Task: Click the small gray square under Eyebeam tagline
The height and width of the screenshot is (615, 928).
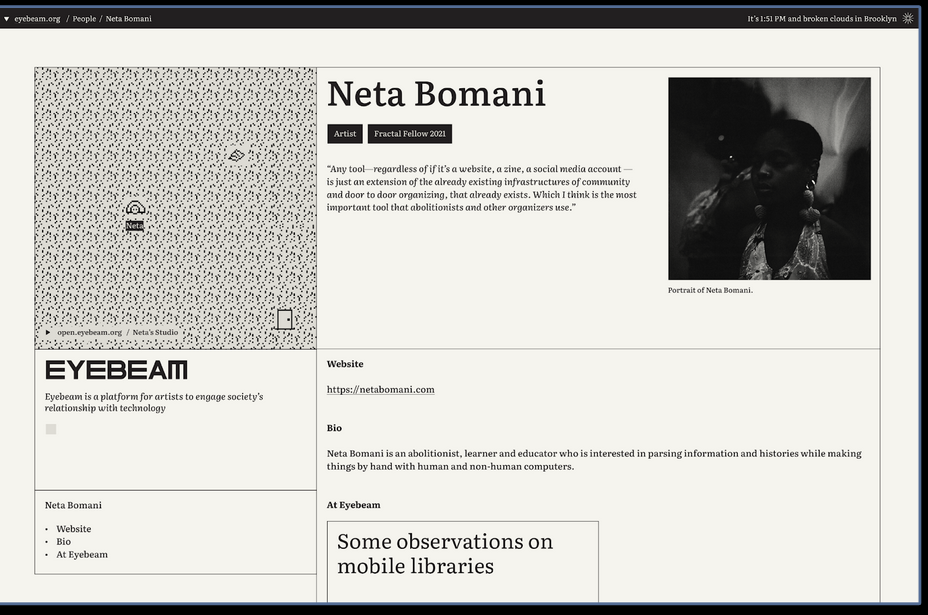Action: pyautogui.click(x=51, y=429)
